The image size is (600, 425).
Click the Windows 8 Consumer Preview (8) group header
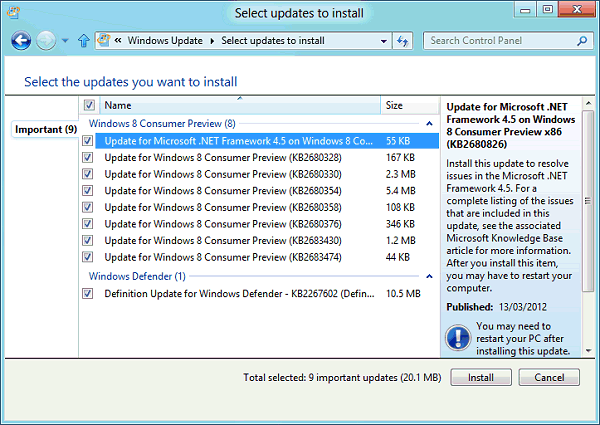(162, 124)
